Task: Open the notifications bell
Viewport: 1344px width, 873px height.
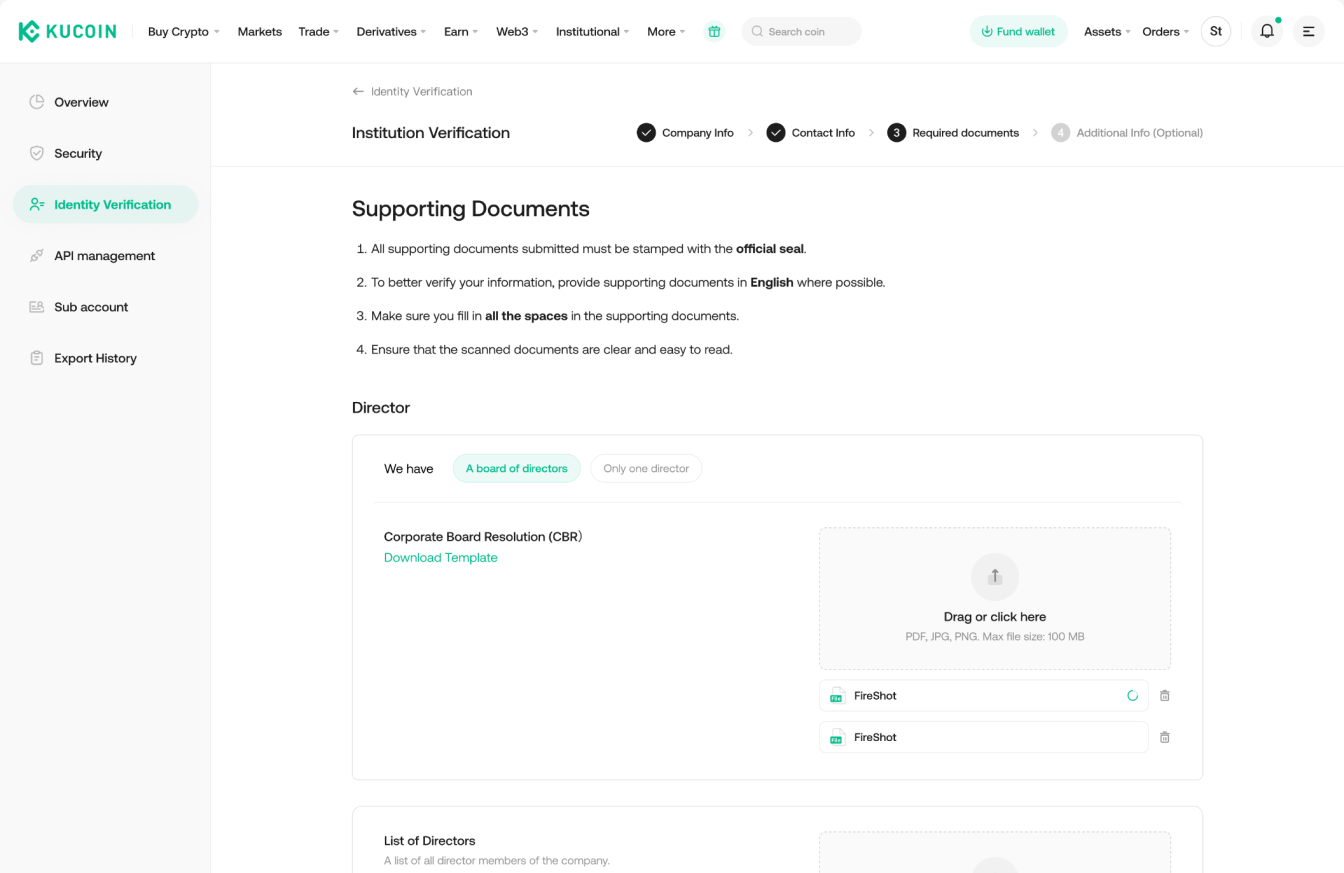Action: [x=1267, y=32]
